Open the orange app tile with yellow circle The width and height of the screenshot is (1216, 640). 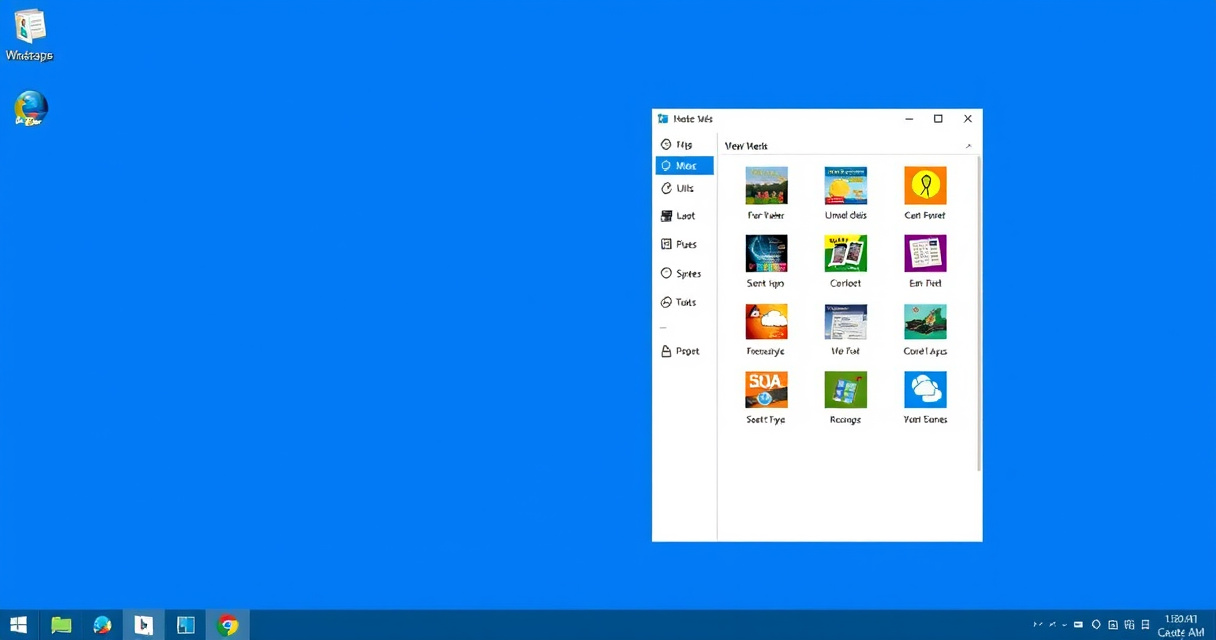pos(925,186)
